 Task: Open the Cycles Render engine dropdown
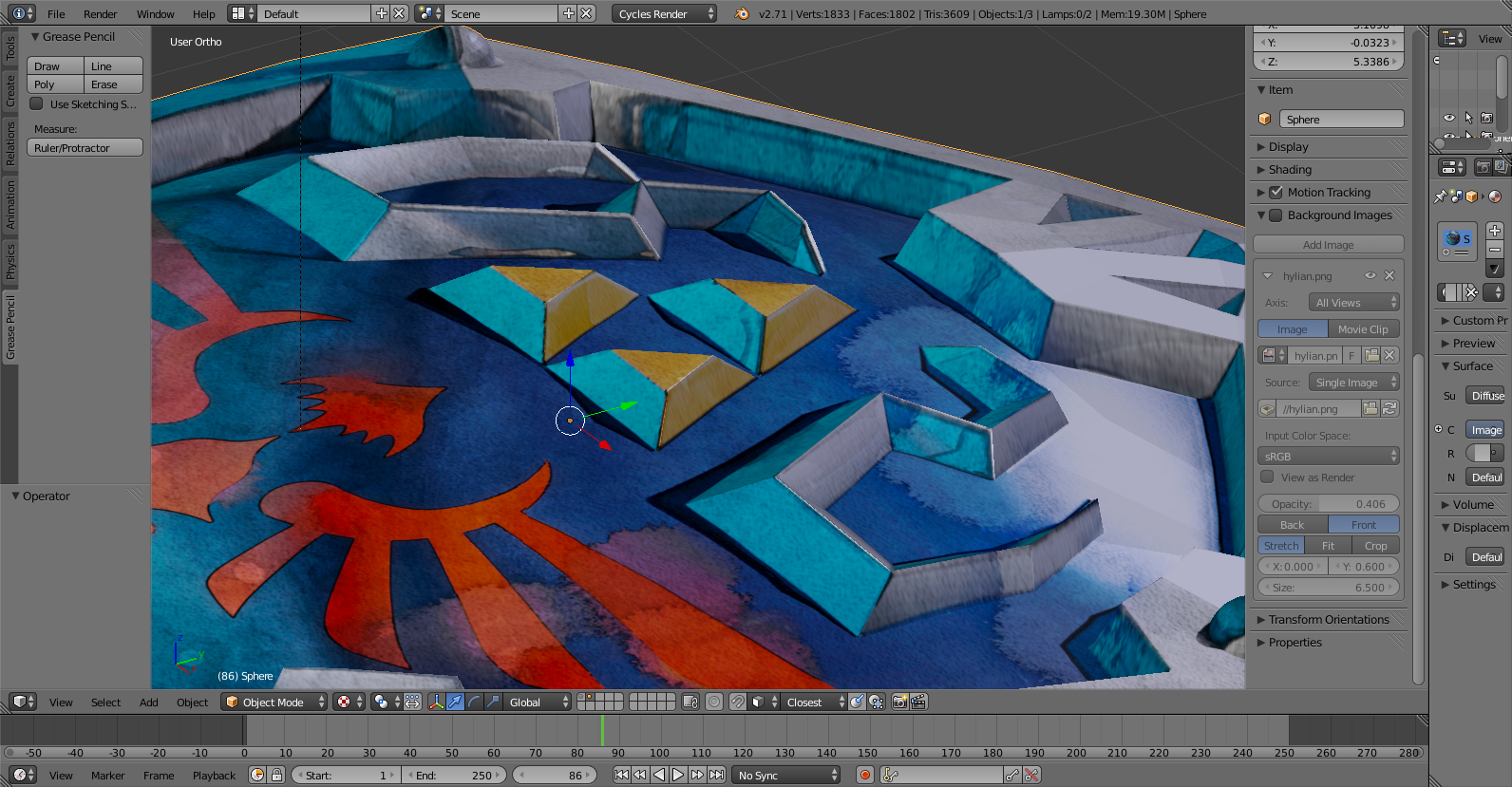tap(664, 13)
